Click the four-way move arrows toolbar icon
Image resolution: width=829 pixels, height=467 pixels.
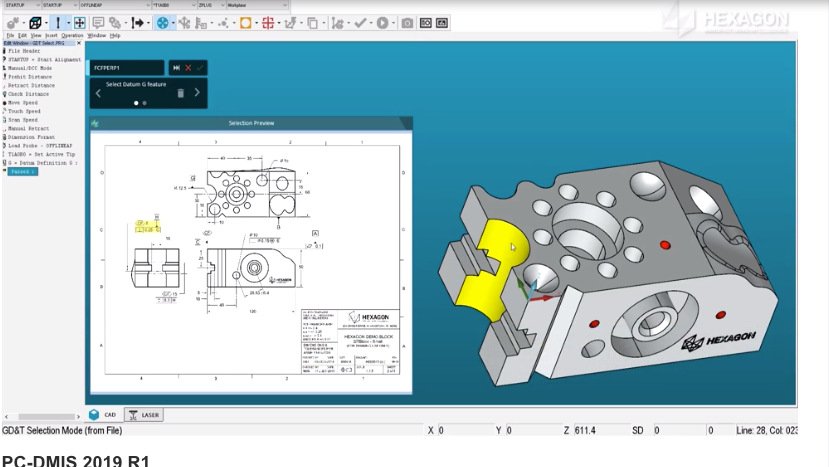(79, 23)
